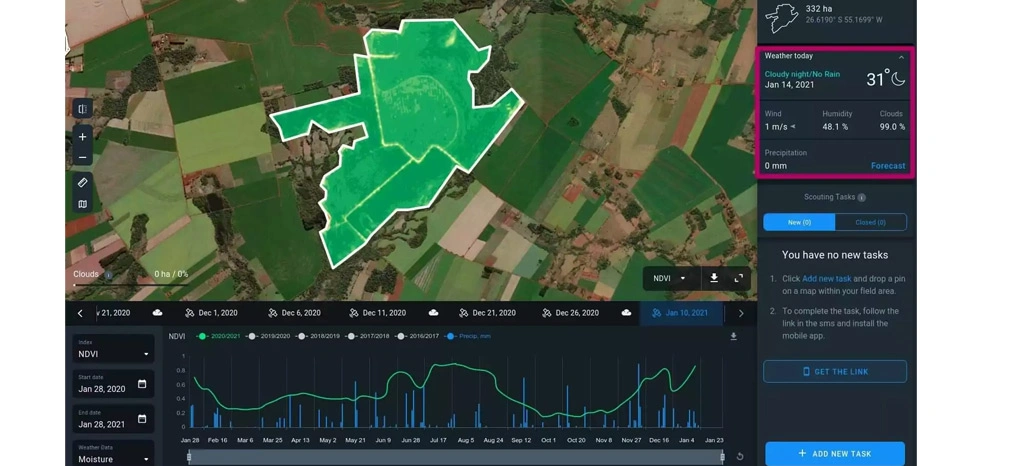
Task: Open the End date calendar icon
Action: click(x=142, y=419)
